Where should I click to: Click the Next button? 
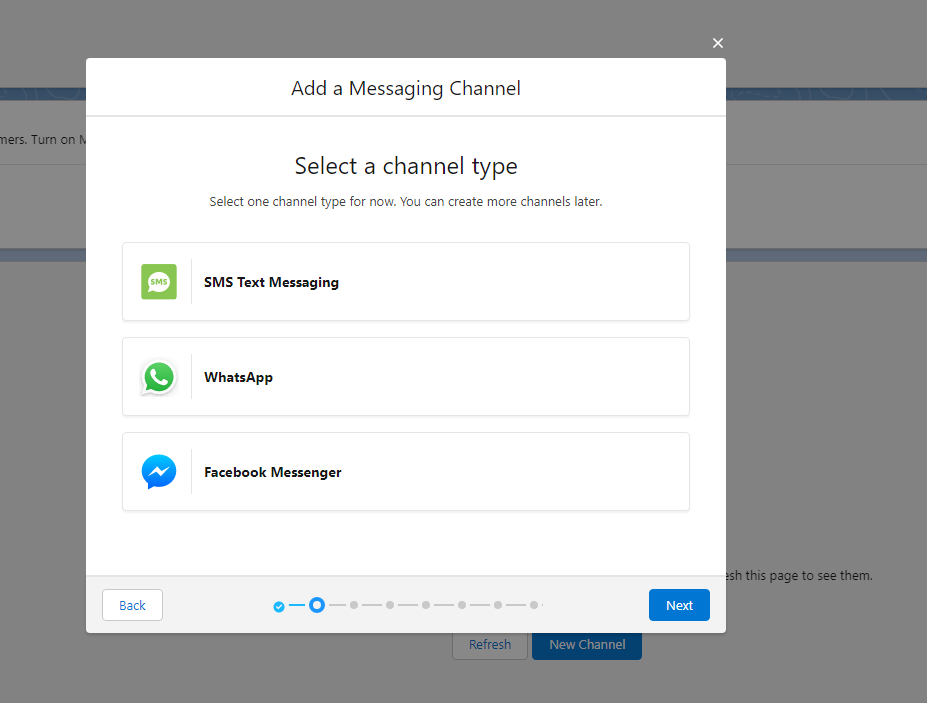tap(679, 605)
